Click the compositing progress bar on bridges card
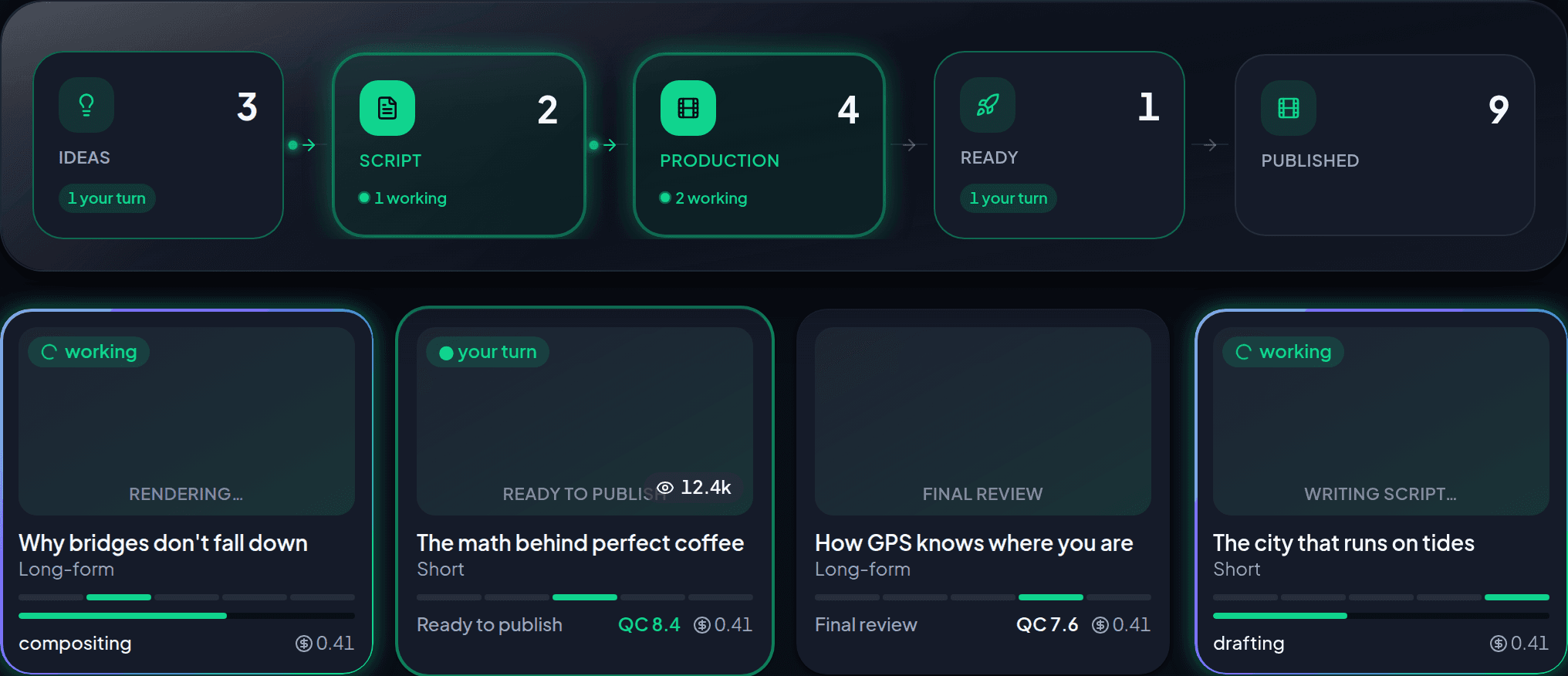Viewport: 1568px width, 676px height. pos(187,616)
